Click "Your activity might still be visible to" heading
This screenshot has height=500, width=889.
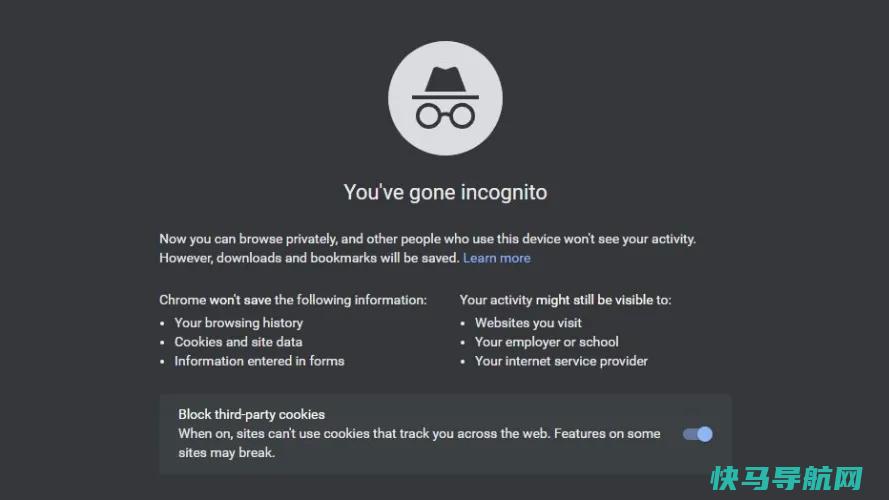coord(565,300)
